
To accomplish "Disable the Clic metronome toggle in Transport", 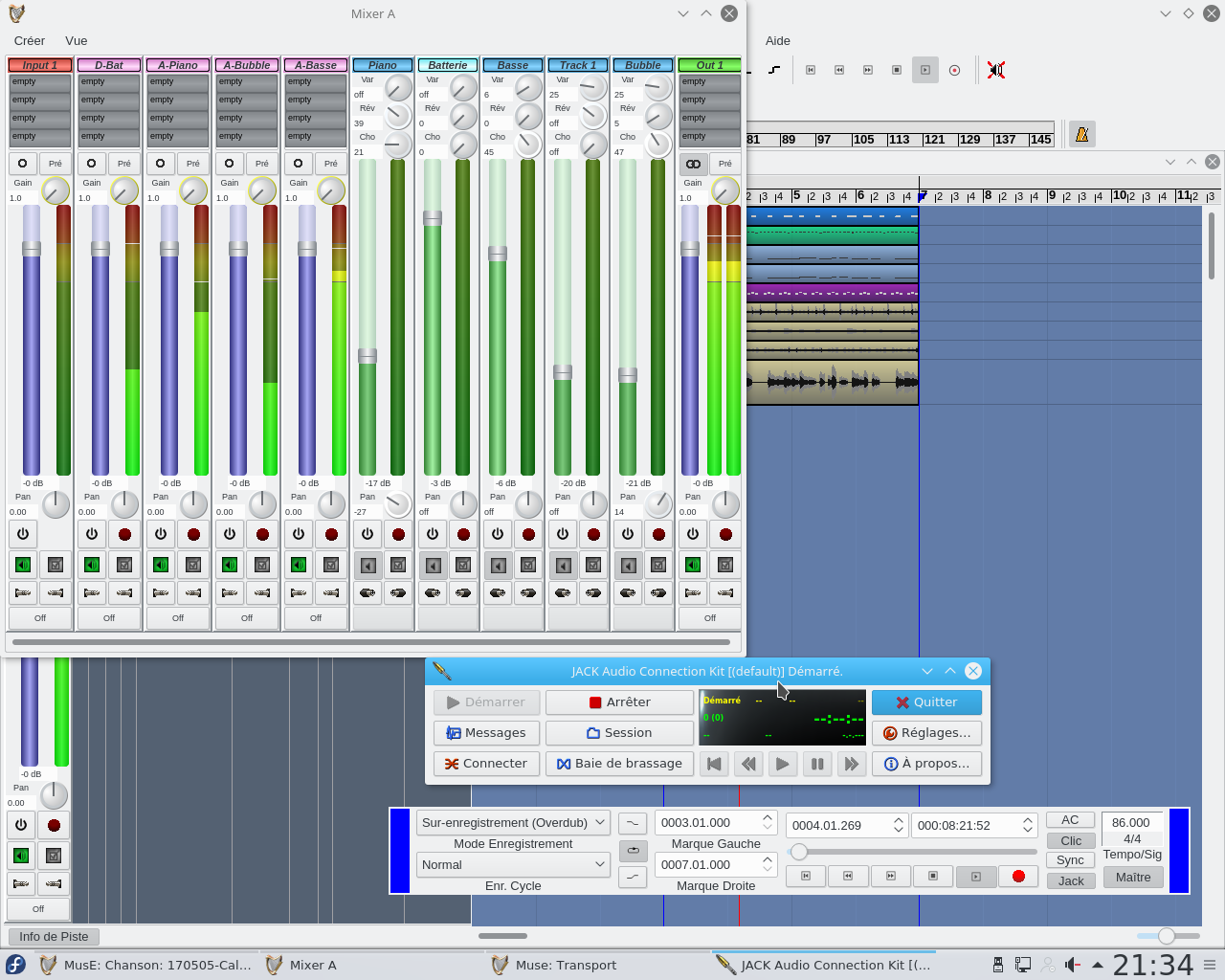I will click(1070, 840).
